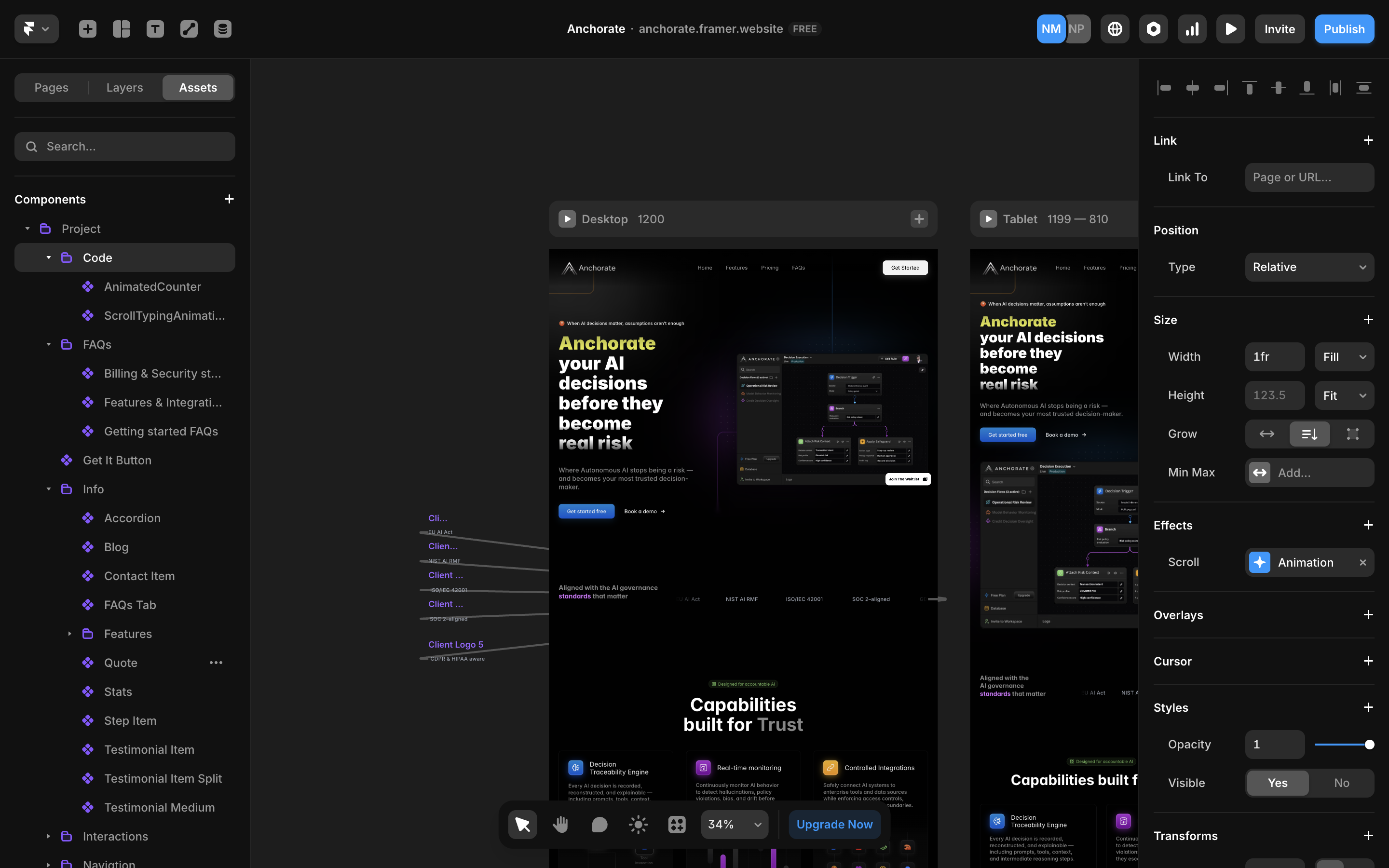Open the Comments tool
Screen dimensions: 1389x868
[599, 824]
